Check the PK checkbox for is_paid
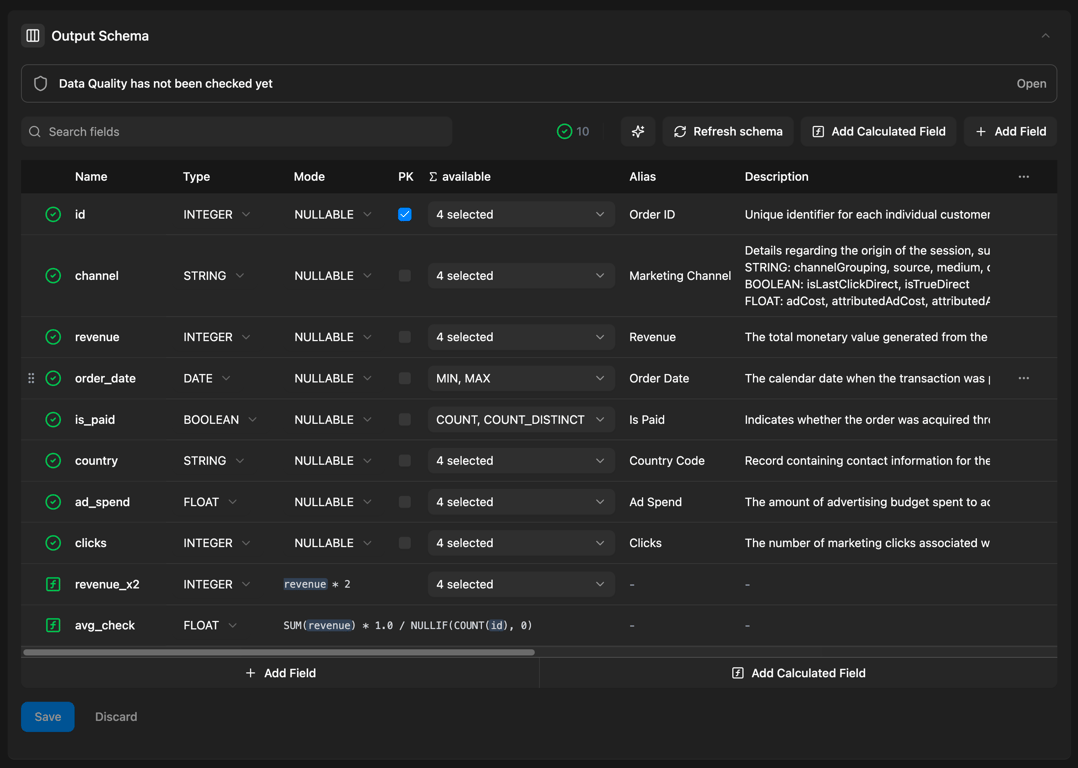 [405, 419]
